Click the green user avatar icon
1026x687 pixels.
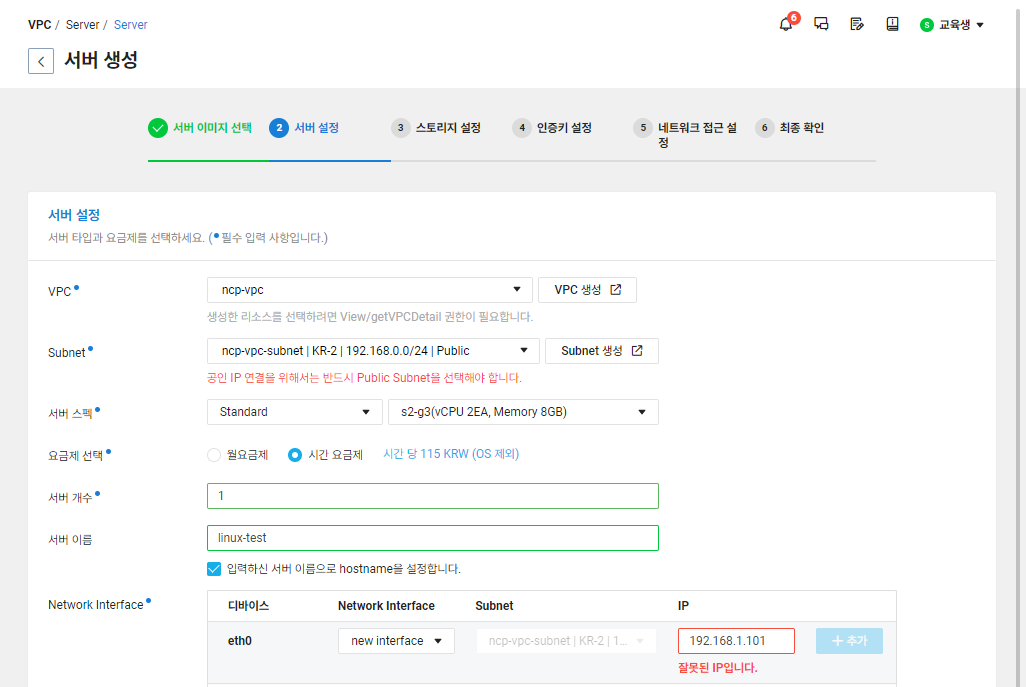(927, 25)
